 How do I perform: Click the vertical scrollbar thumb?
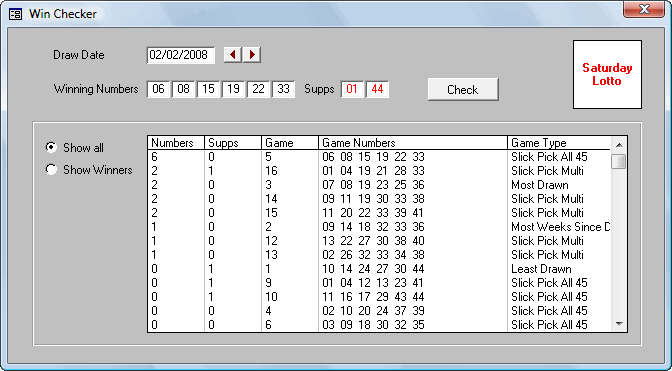click(619, 161)
